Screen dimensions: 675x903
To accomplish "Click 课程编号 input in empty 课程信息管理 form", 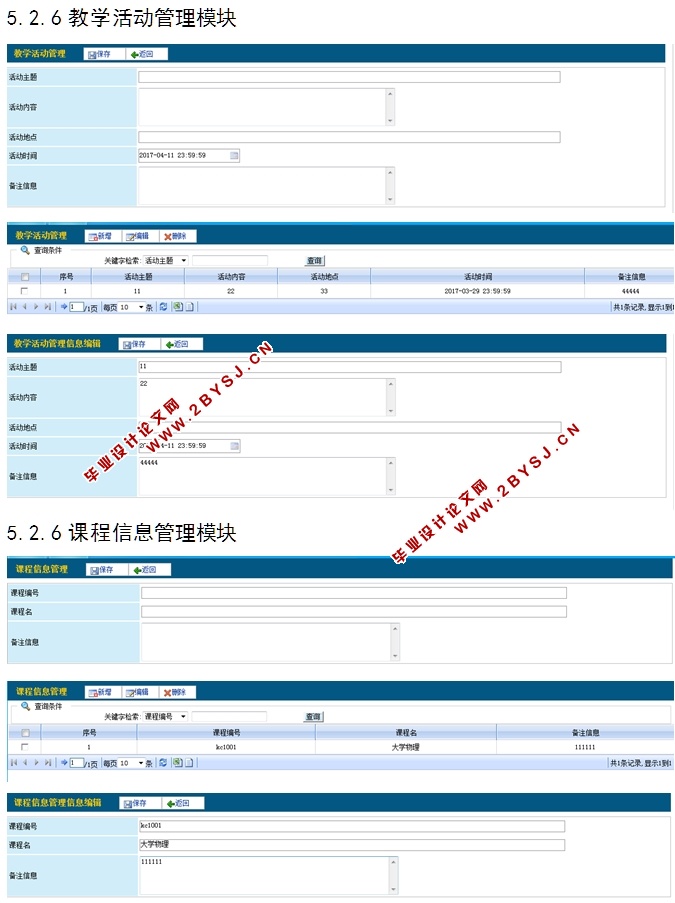I will coord(354,593).
